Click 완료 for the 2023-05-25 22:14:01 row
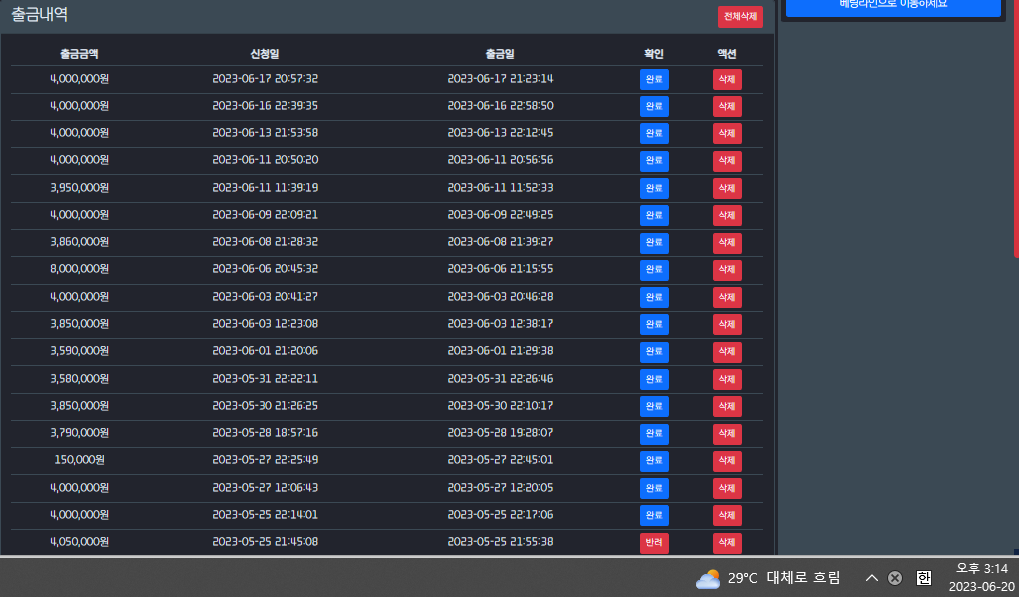This screenshot has width=1019, height=597. point(654,516)
